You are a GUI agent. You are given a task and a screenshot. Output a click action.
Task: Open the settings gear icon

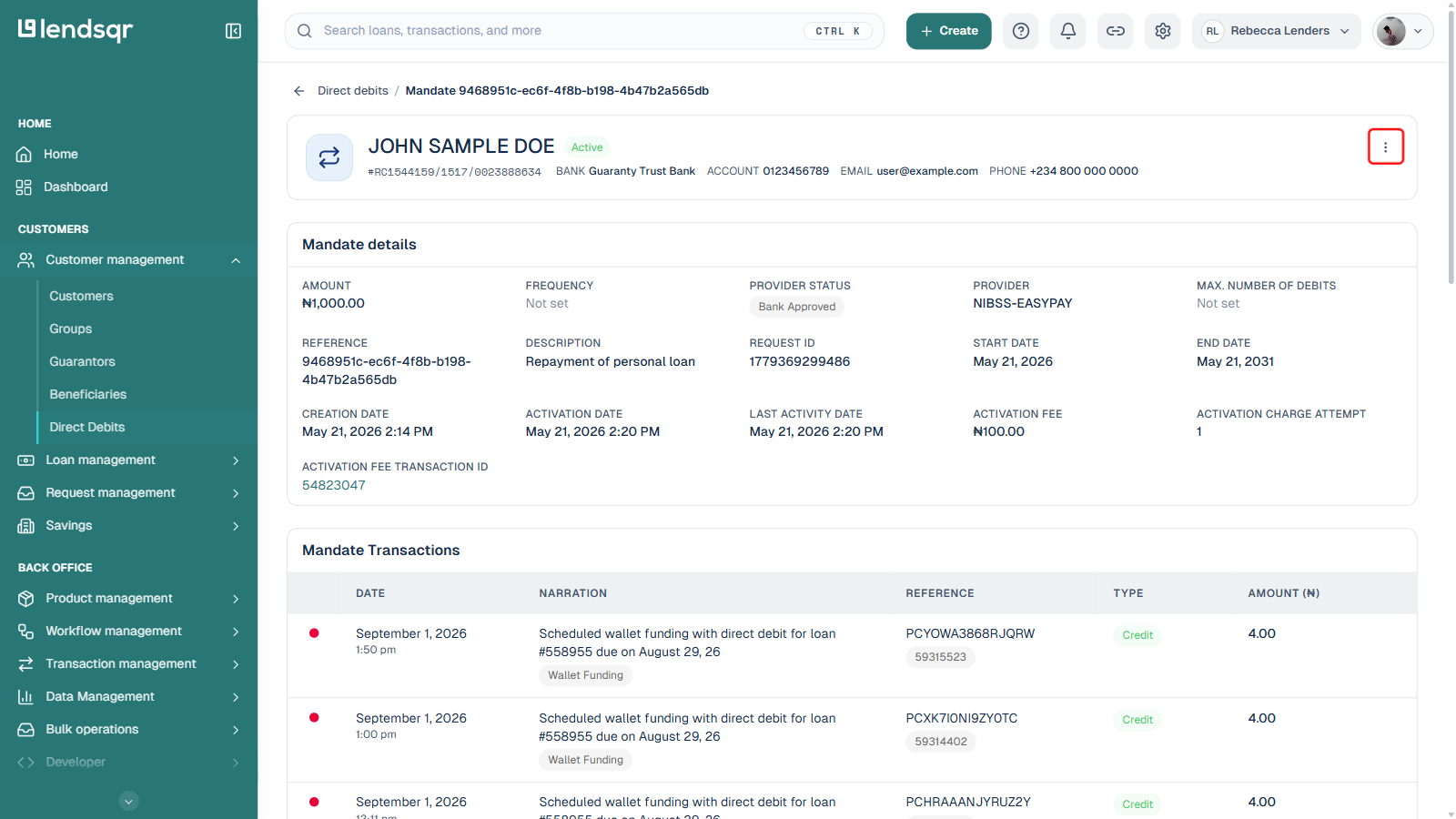[1163, 31]
